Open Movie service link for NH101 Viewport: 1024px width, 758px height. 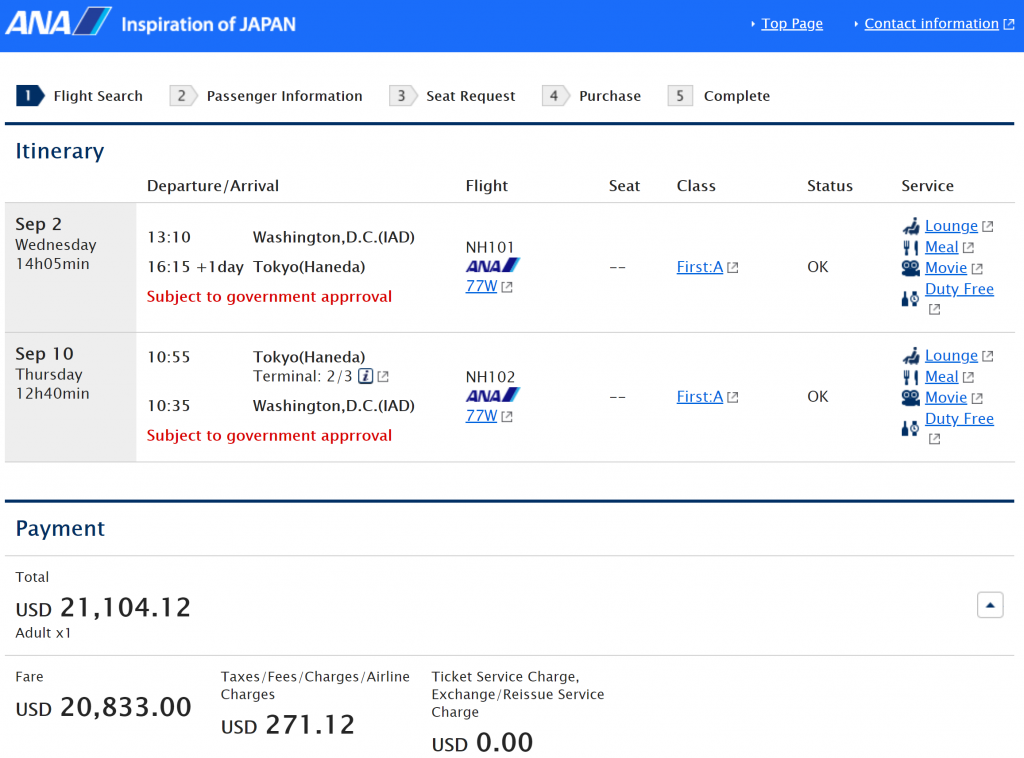point(946,268)
